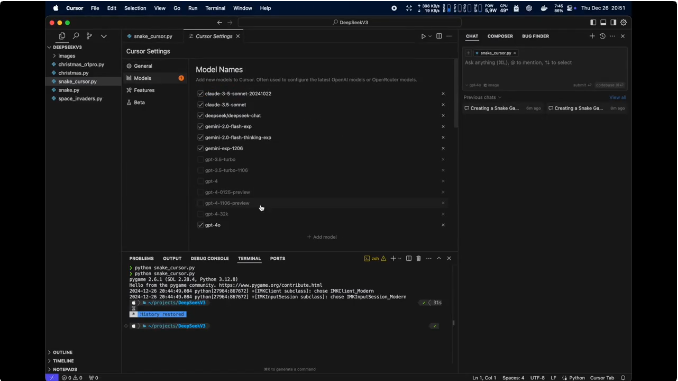
Task: Expand the images folder
Action: click(x=67, y=56)
